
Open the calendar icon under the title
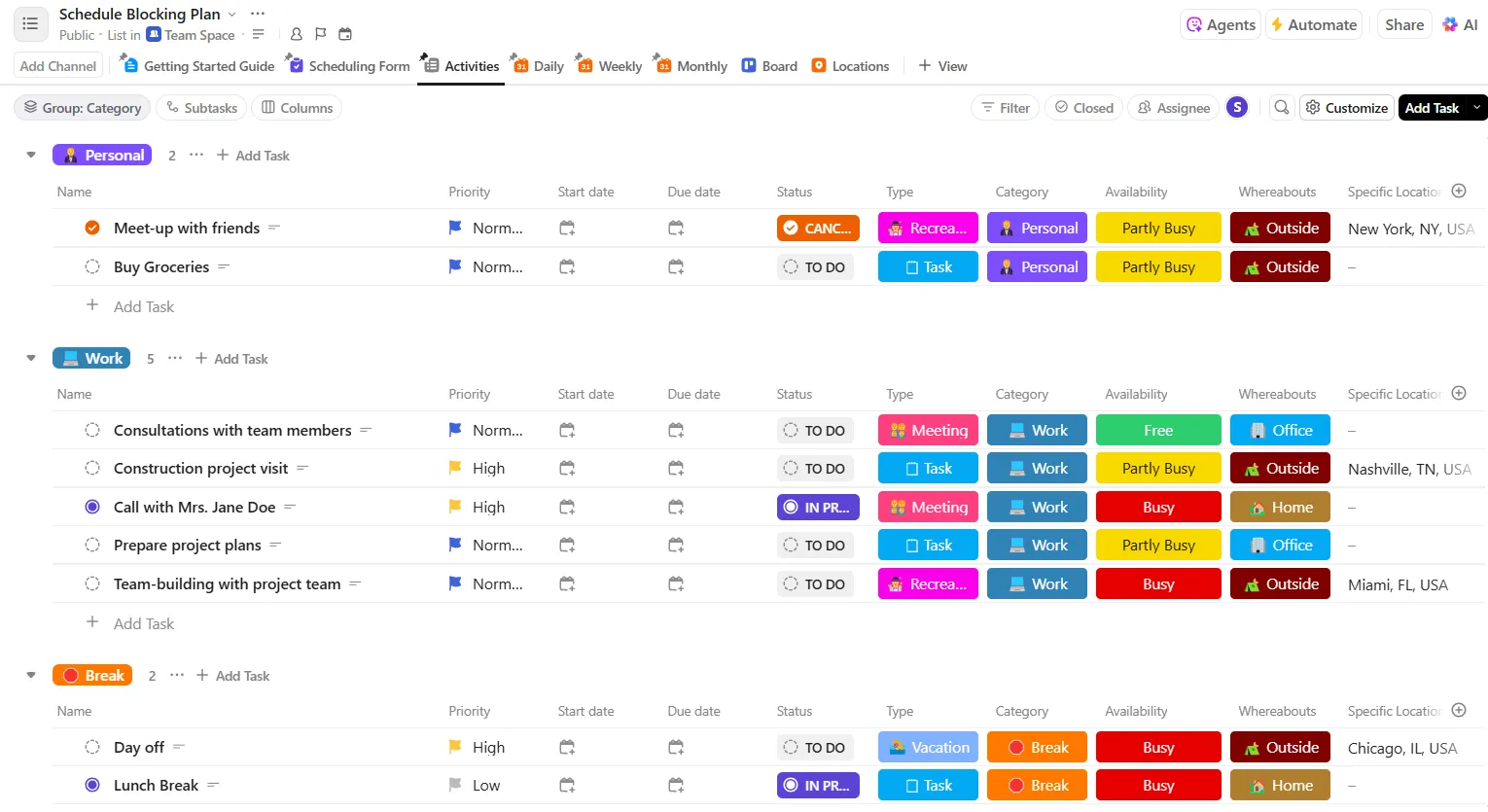[344, 34]
